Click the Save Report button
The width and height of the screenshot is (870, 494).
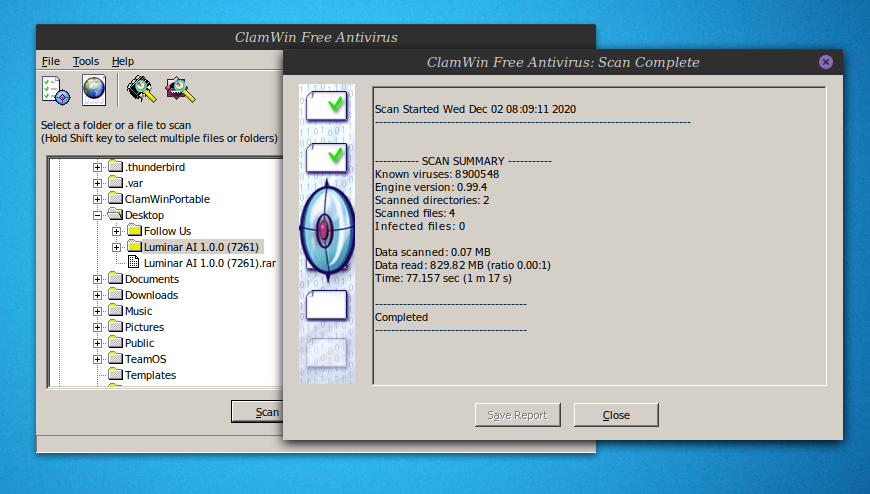point(518,415)
